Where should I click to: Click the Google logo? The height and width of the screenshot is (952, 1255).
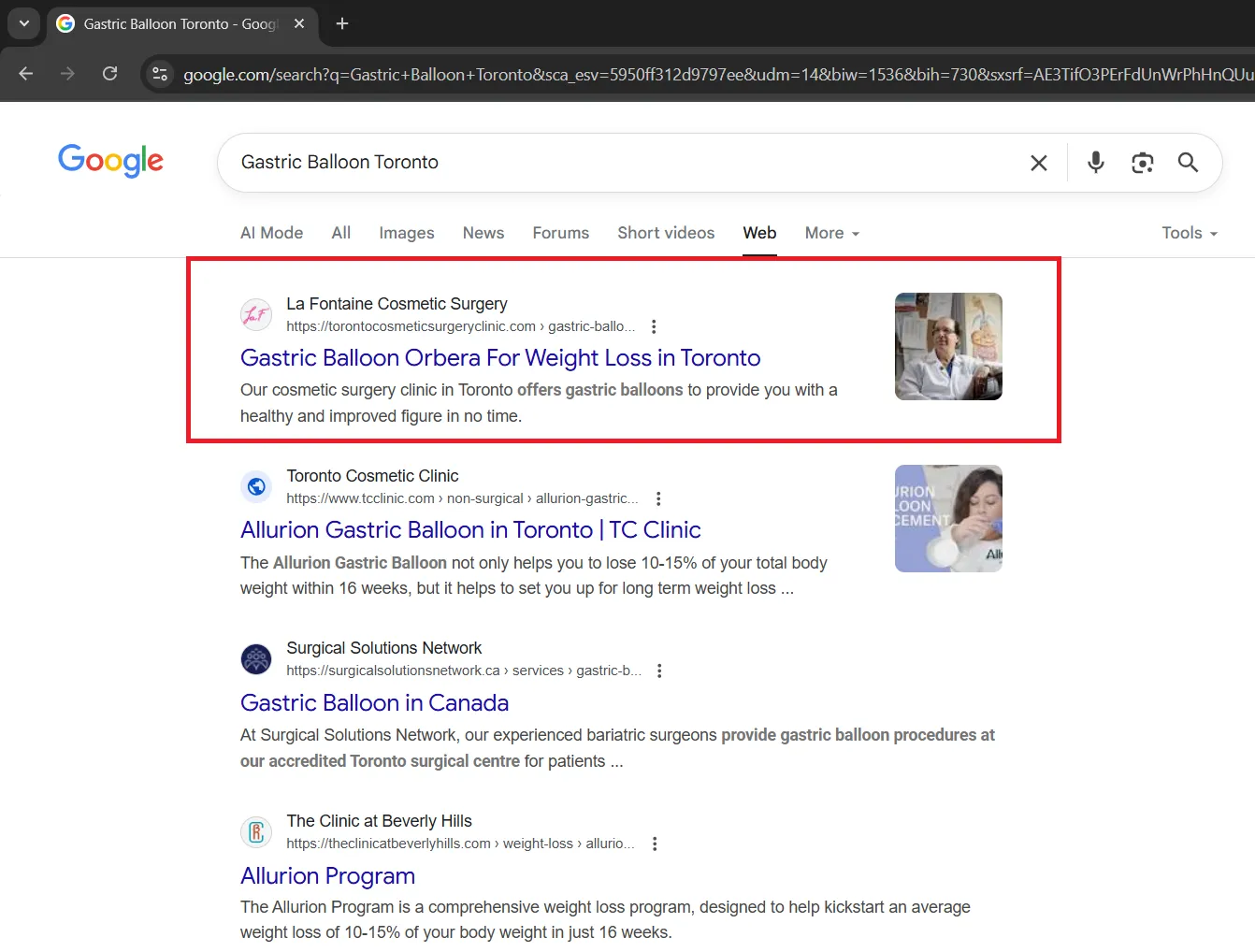pyautogui.click(x=110, y=161)
